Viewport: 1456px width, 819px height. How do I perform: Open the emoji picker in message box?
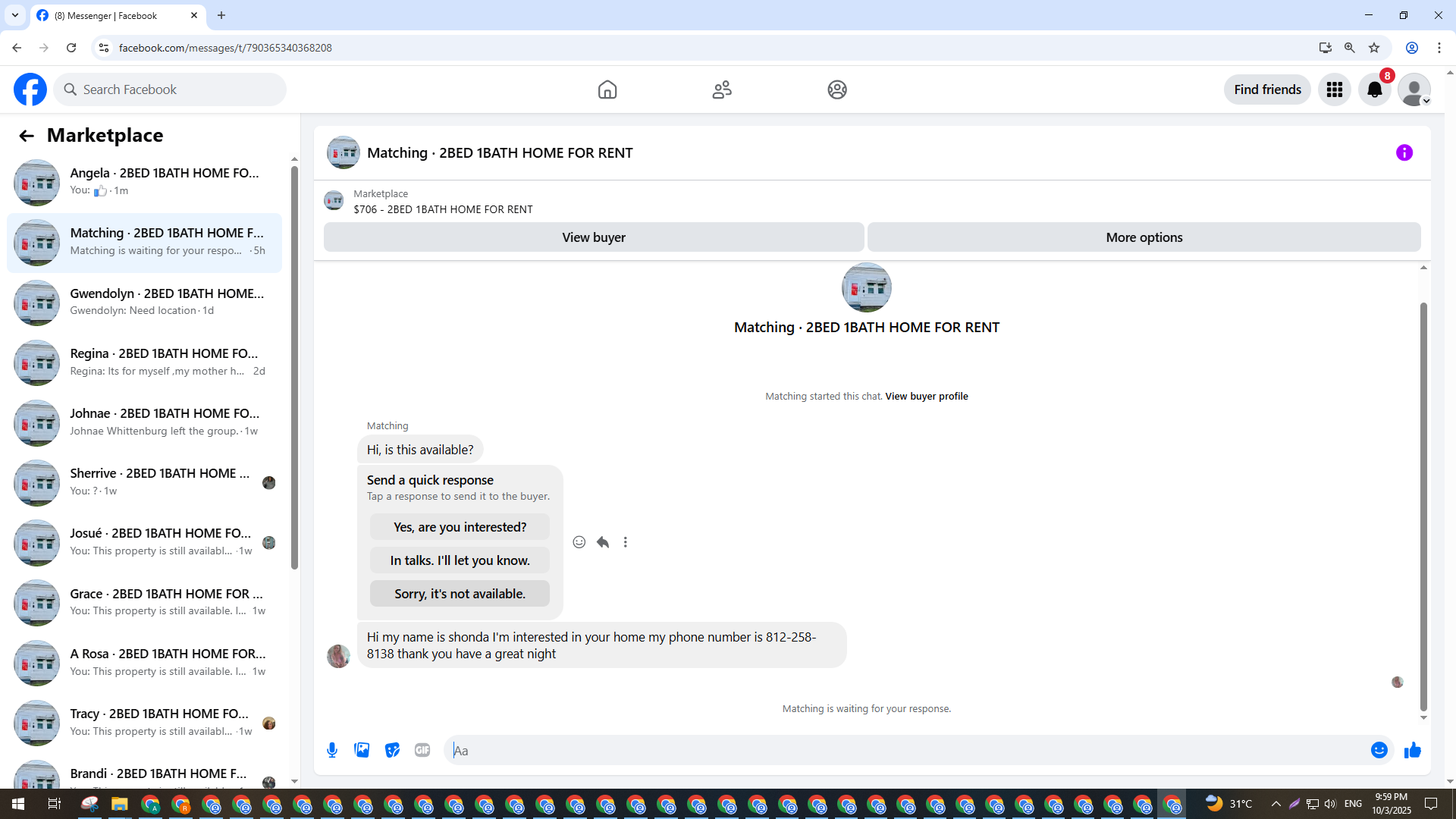click(x=1379, y=751)
